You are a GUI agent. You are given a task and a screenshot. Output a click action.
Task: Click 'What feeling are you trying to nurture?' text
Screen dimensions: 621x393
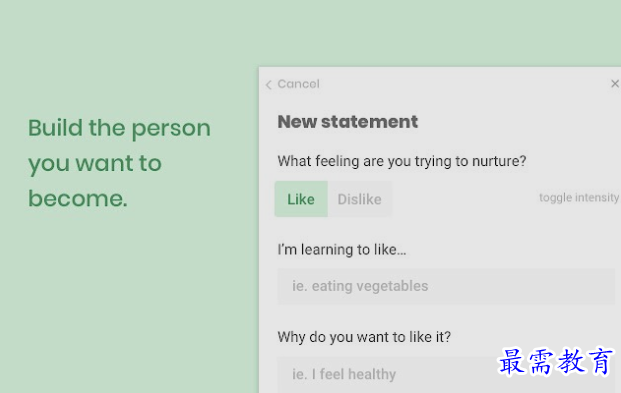pyautogui.click(x=402, y=161)
